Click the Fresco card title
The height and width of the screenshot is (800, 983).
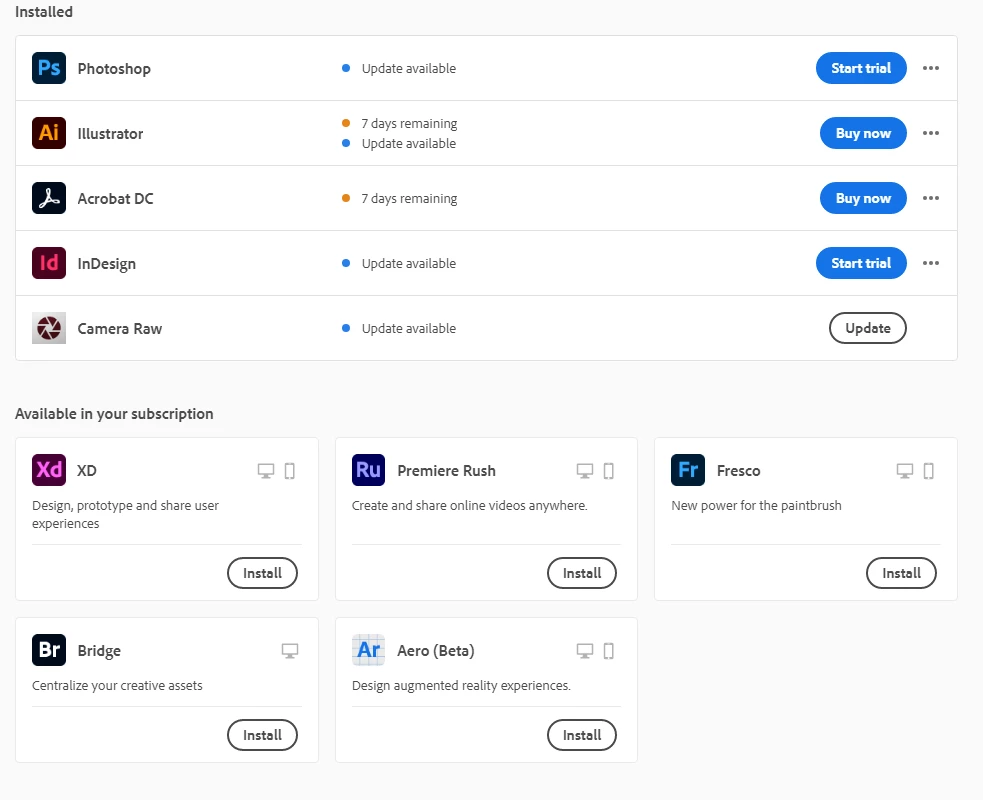click(739, 471)
